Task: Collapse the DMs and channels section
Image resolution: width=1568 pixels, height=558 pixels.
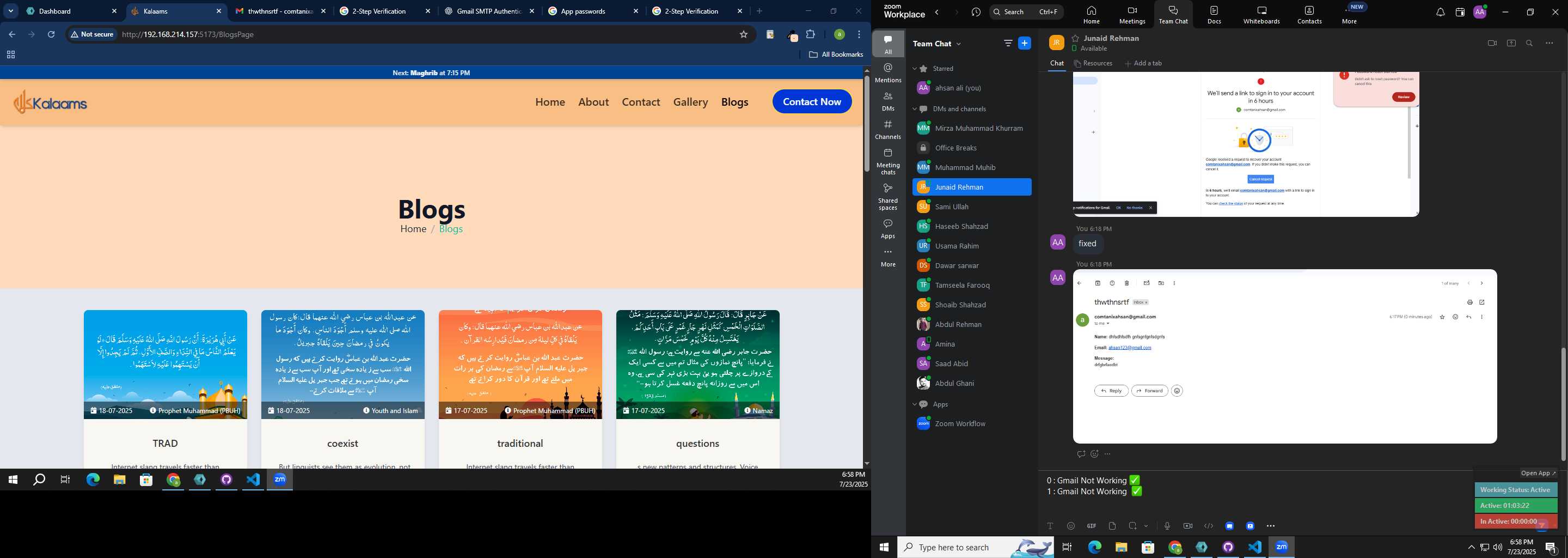Action: tap(914, 109)
